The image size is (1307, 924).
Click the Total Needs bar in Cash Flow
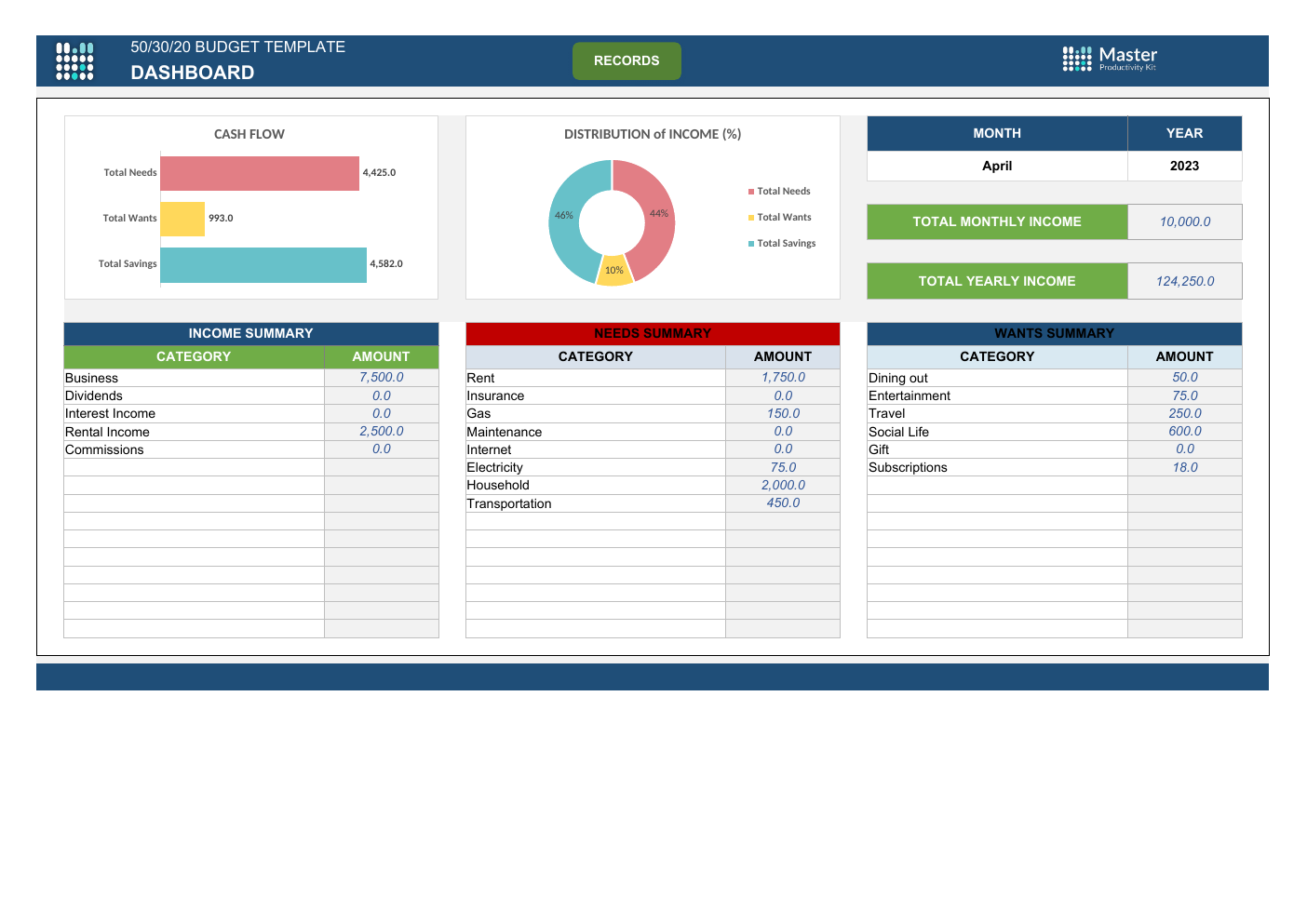pyautogui.click(x=260, y=173)
